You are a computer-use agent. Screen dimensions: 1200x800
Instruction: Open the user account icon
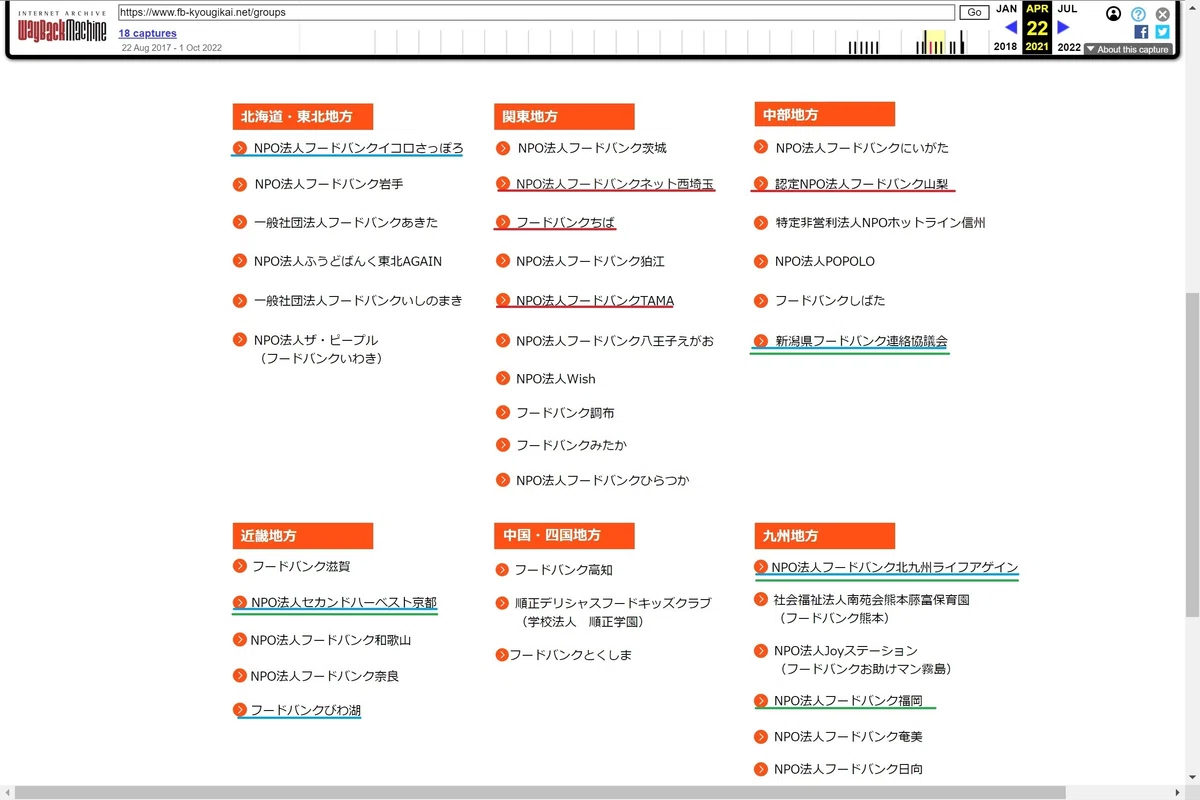(x=1114, y=14)
